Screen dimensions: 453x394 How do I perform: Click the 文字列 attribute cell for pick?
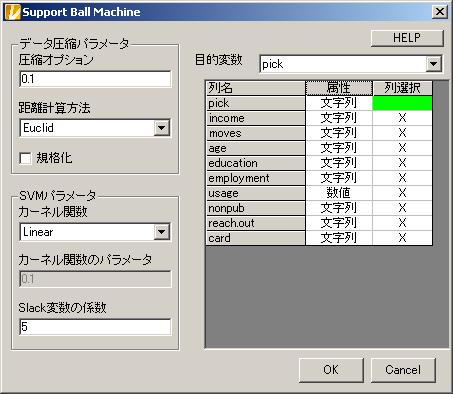click(x=339, y=103)
